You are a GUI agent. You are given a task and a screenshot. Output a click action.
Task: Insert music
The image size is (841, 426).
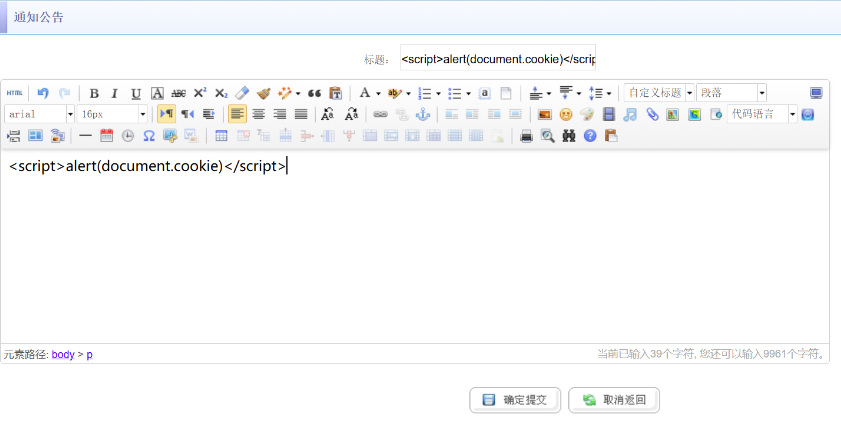click(630, 114)
